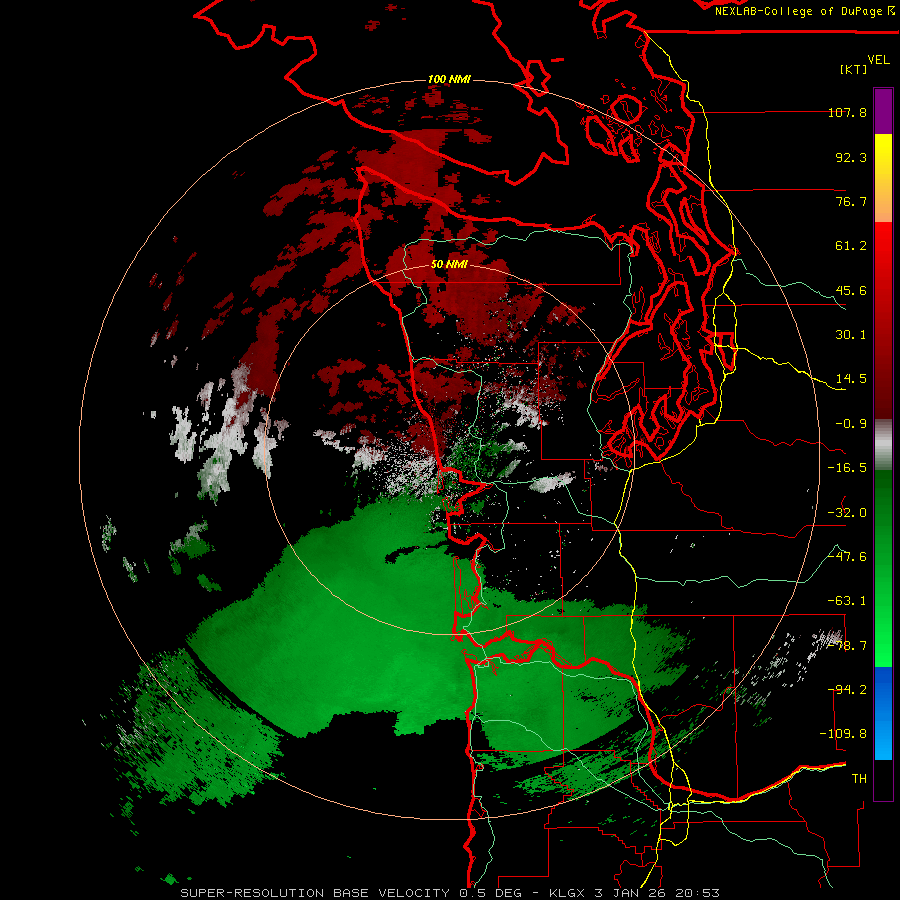Select the -109.8 legend value
Screen dimensions: 900x900
click(x=843, y=734)
